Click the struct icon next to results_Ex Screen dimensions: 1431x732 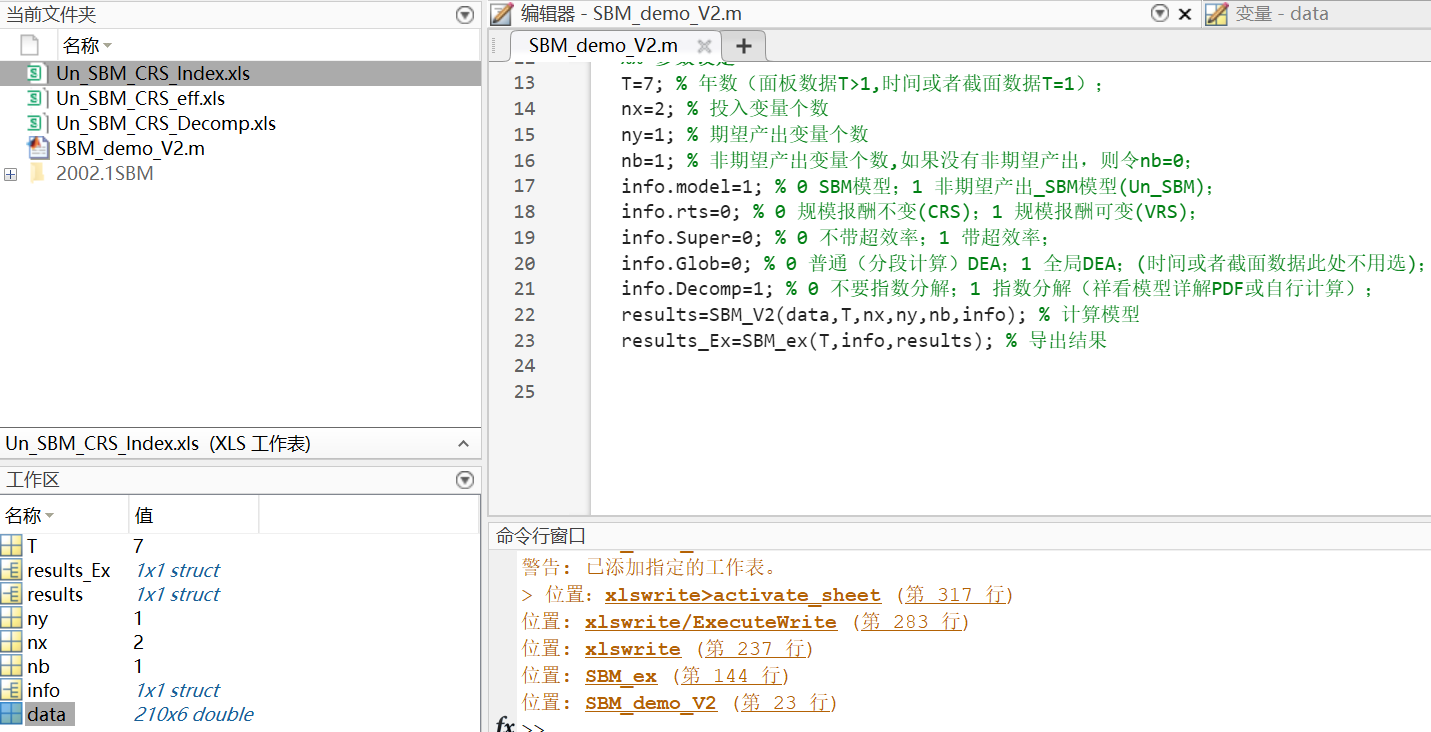point(11,570)
